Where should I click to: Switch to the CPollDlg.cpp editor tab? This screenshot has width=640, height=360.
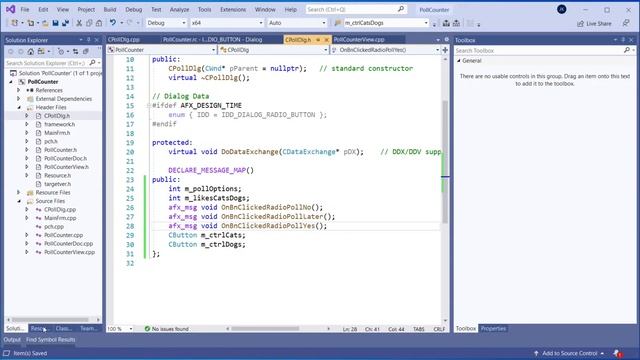(x=124, y=40)
